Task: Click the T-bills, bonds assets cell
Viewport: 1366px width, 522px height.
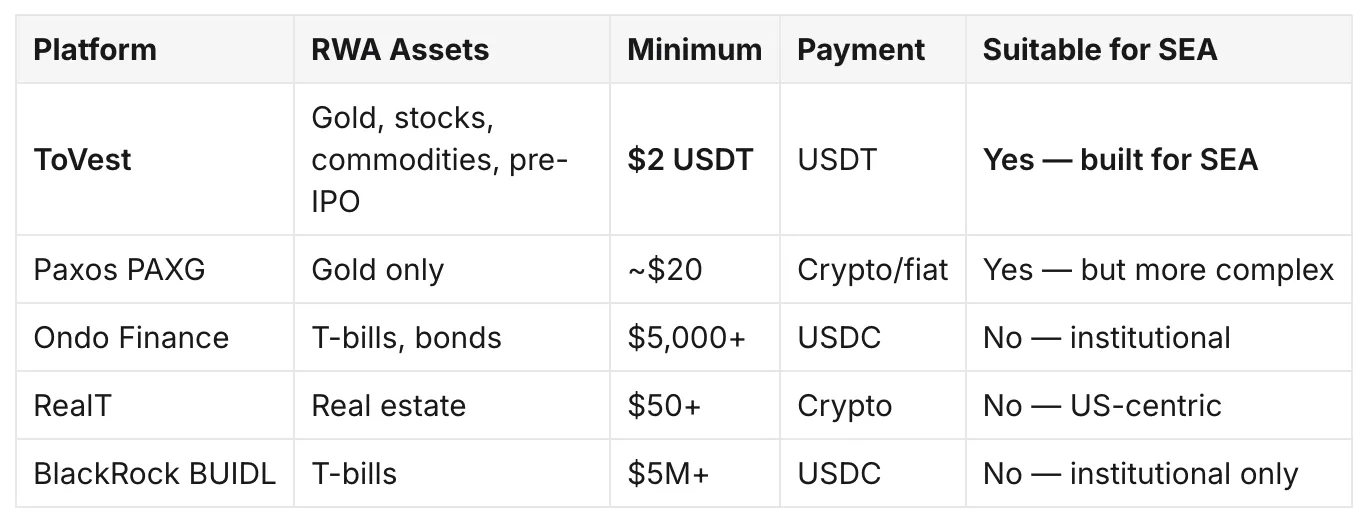Action: pos(407,337)
